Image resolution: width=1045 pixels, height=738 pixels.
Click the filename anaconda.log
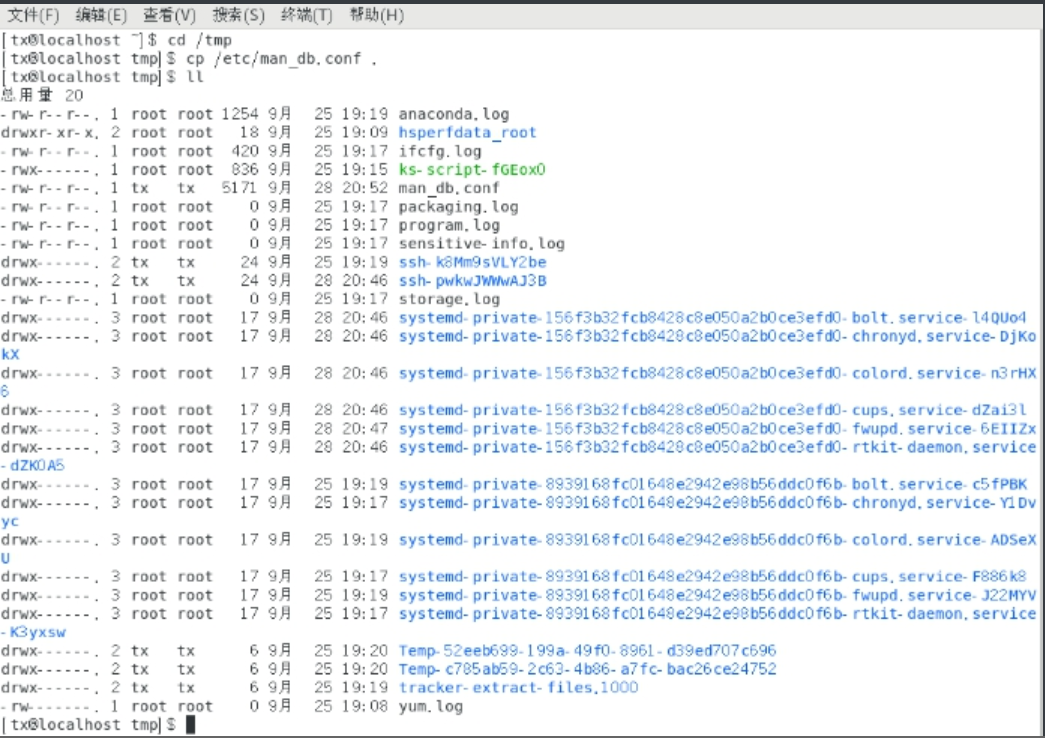coord(454,114)
